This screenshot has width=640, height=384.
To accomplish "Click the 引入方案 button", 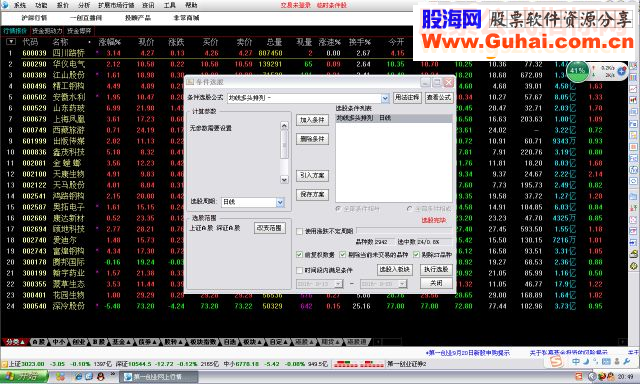I will tap(312, 175).
